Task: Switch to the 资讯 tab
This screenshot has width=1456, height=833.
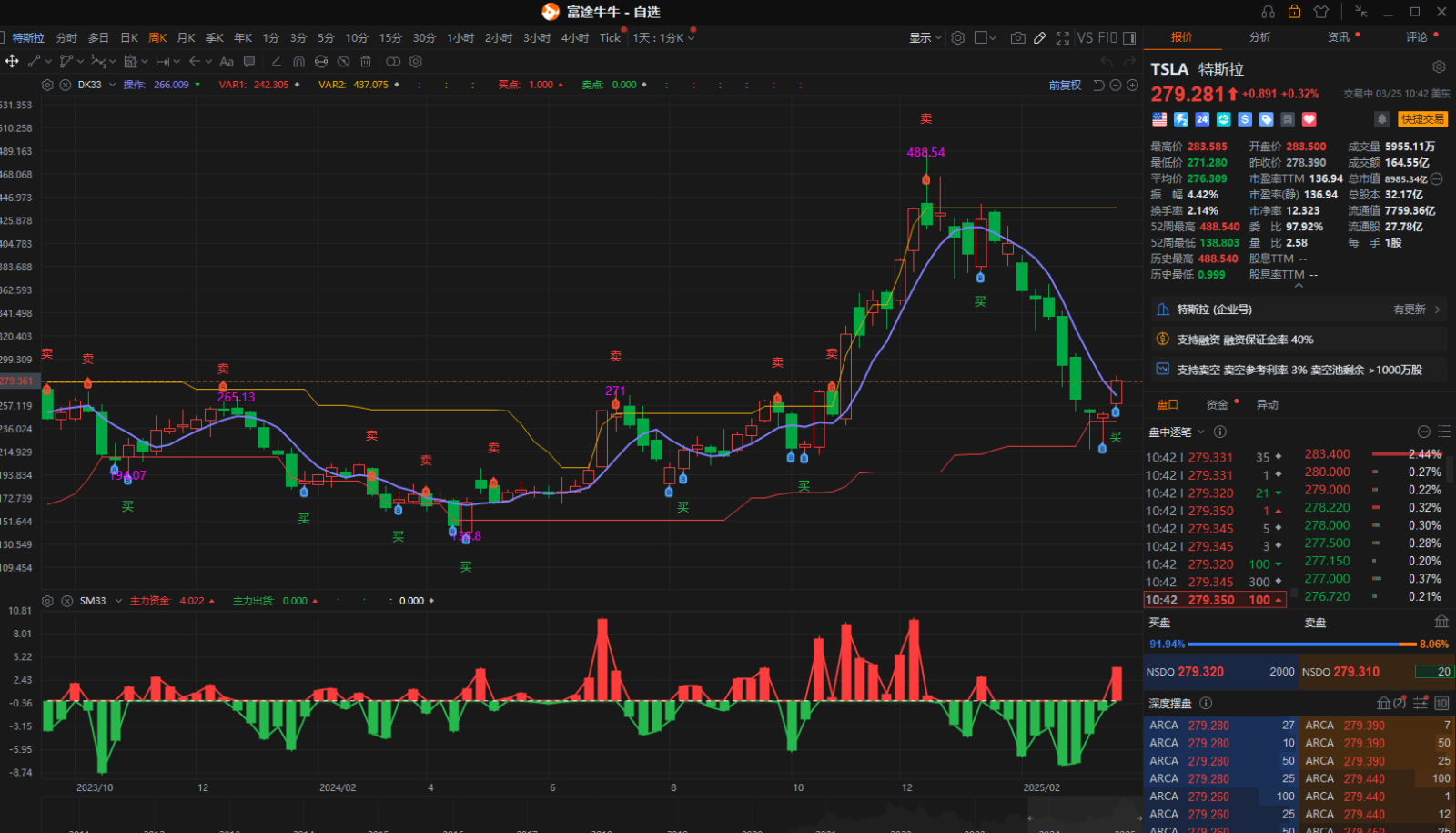Action: click(x=1339, y=37)
